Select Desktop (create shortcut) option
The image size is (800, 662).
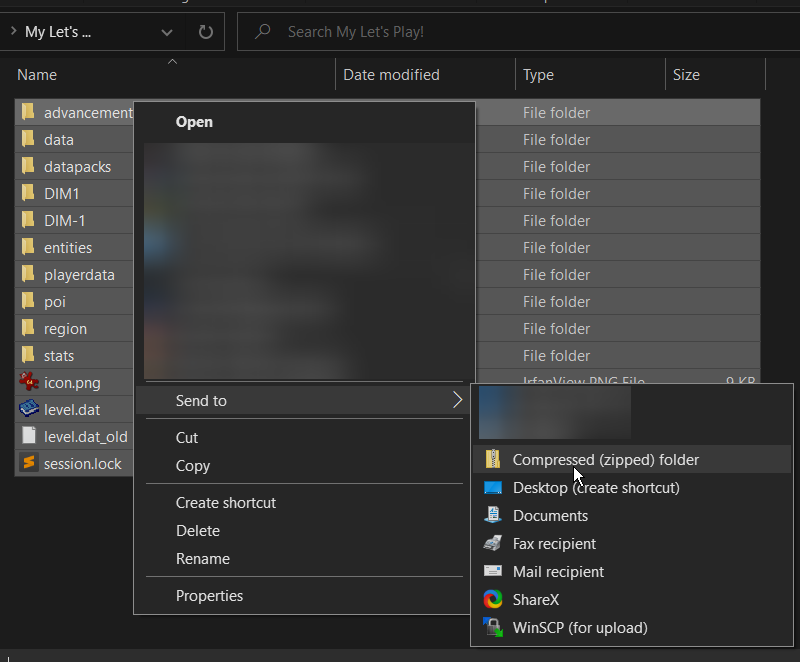(x=595, y=488)
